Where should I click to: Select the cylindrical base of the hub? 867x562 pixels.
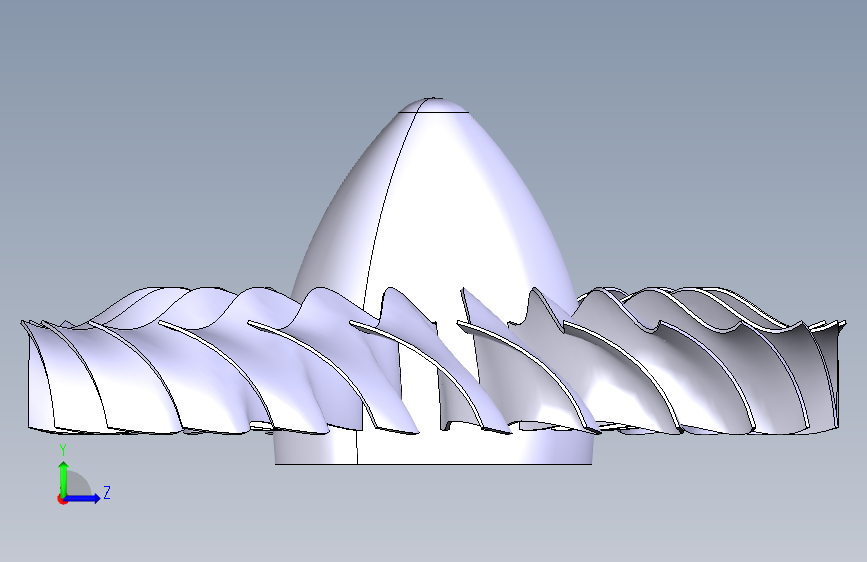434,447
